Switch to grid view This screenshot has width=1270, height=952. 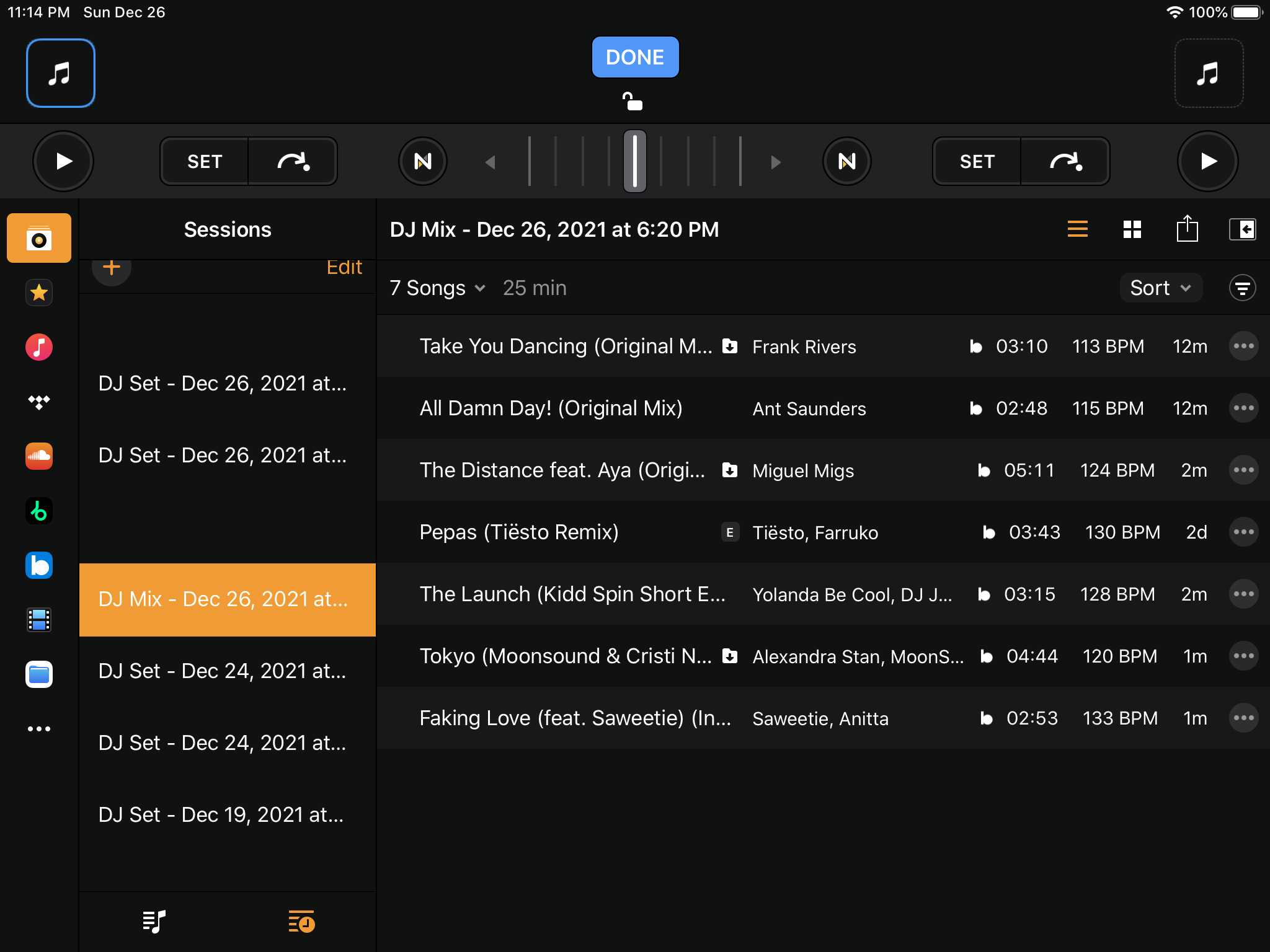pyautogui.click(x=1132, y=229)
